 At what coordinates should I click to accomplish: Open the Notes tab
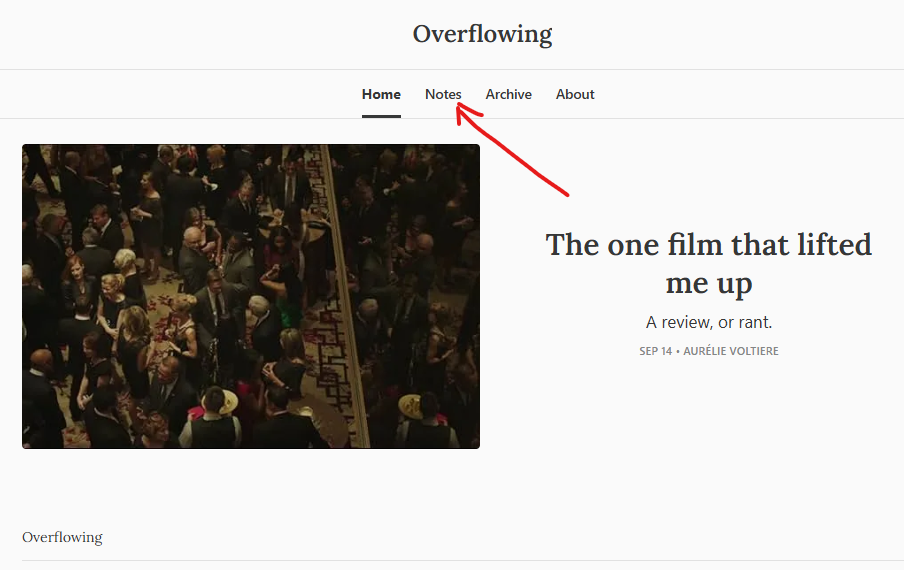point(443,94)
